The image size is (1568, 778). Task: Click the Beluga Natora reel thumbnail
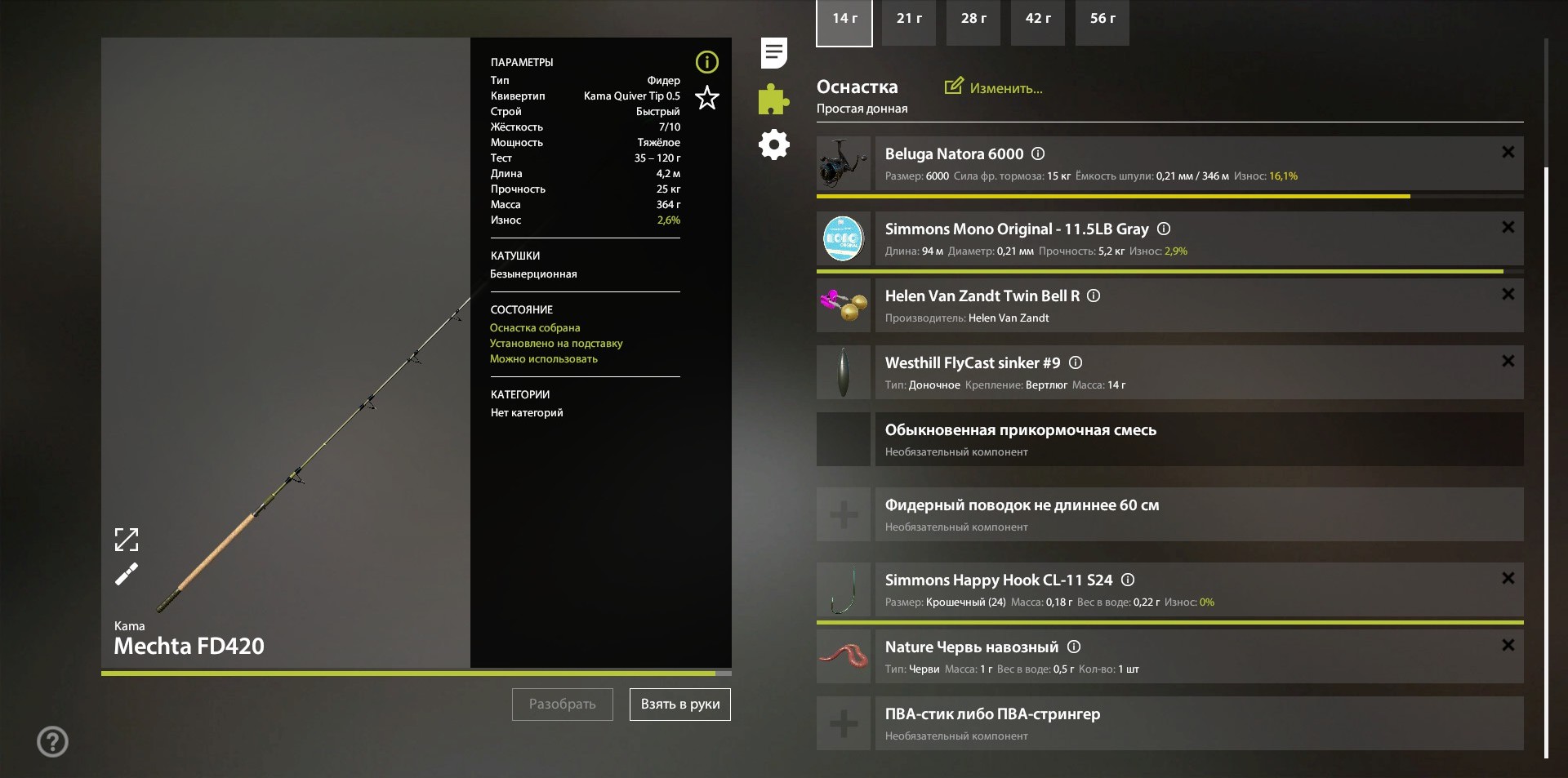(x=844, y=163)
